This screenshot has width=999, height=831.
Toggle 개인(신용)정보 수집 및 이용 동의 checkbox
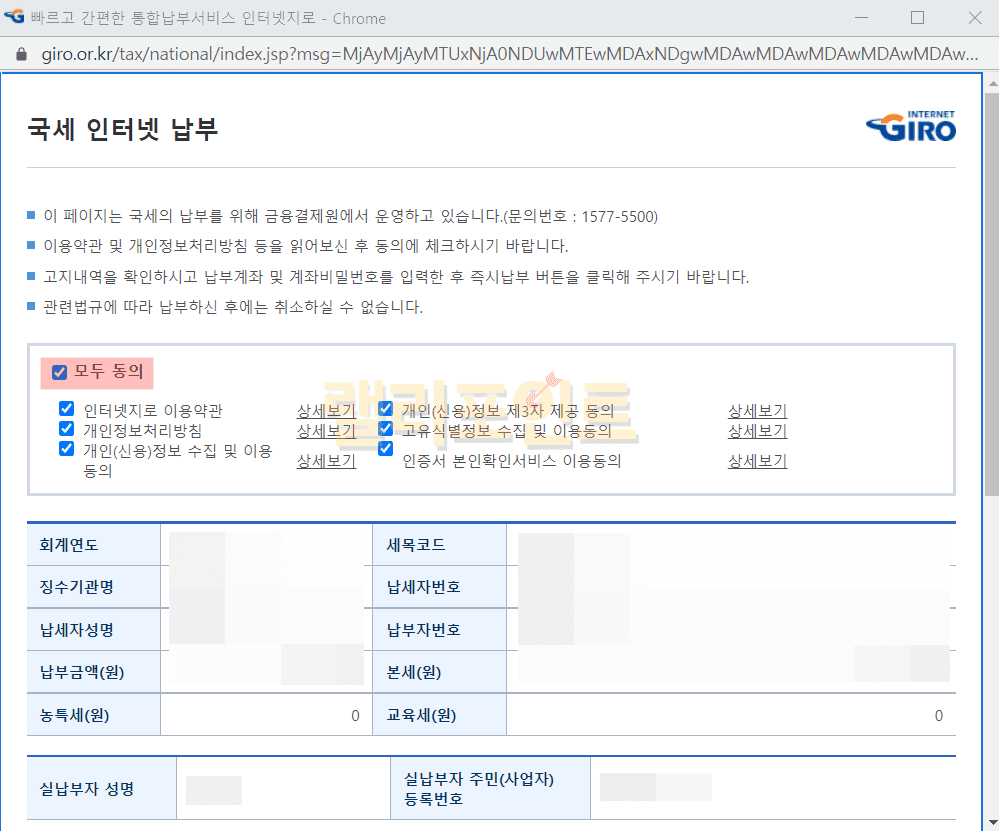pos(67,450)
